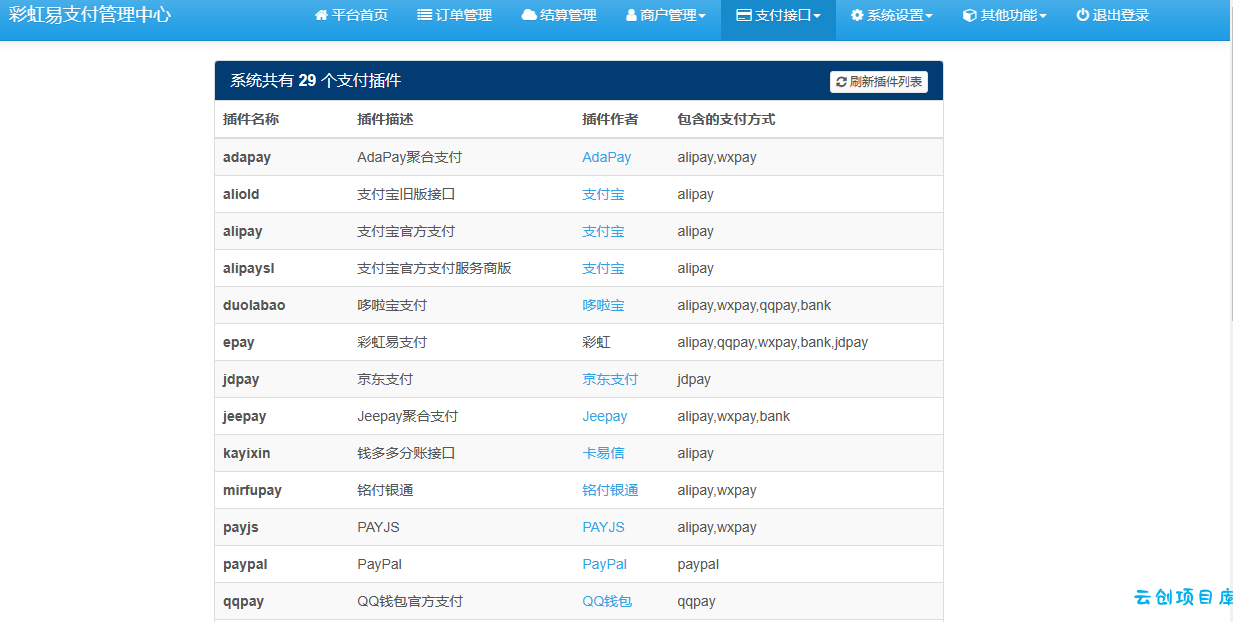Go to 结算管理 in the navbar
This screenshot has width=1233, height=622.
click(558, 16)
